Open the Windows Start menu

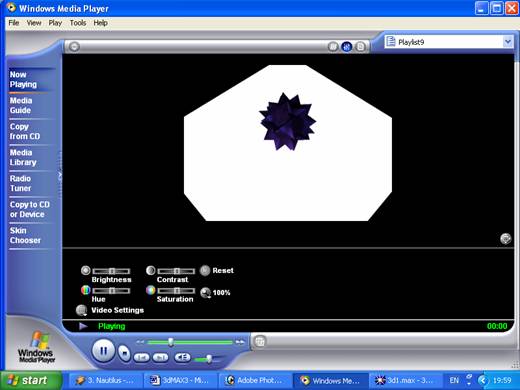pyautogui.click(x=31, y=380)
